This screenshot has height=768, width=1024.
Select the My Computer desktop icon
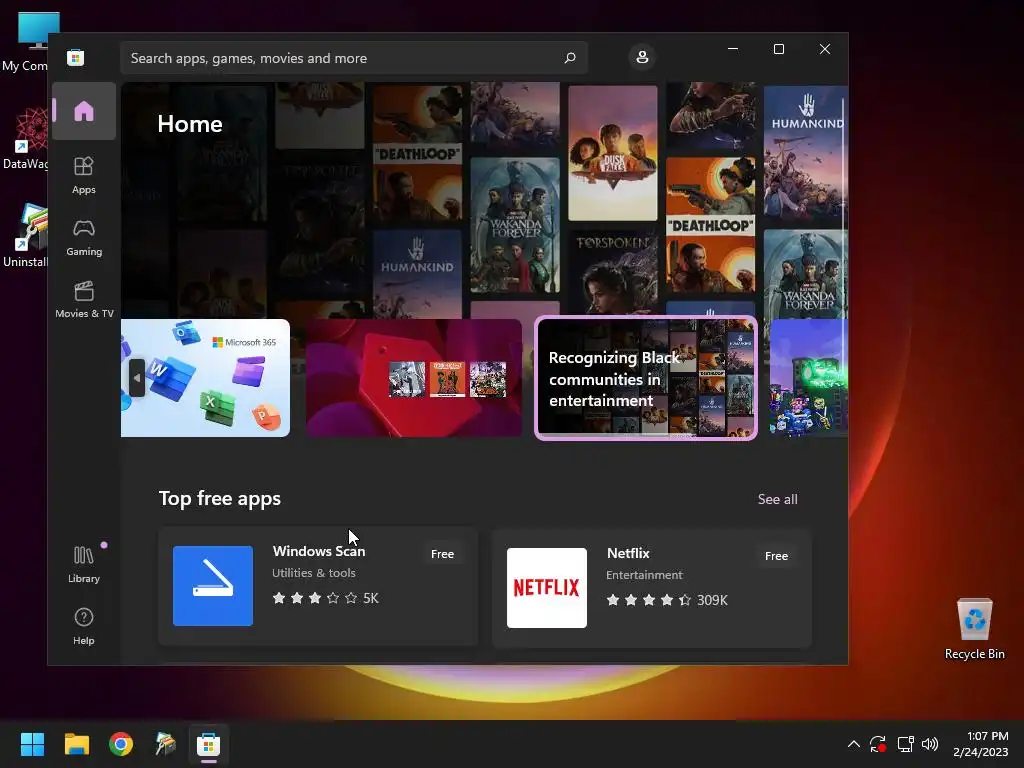tap(26, 40)
